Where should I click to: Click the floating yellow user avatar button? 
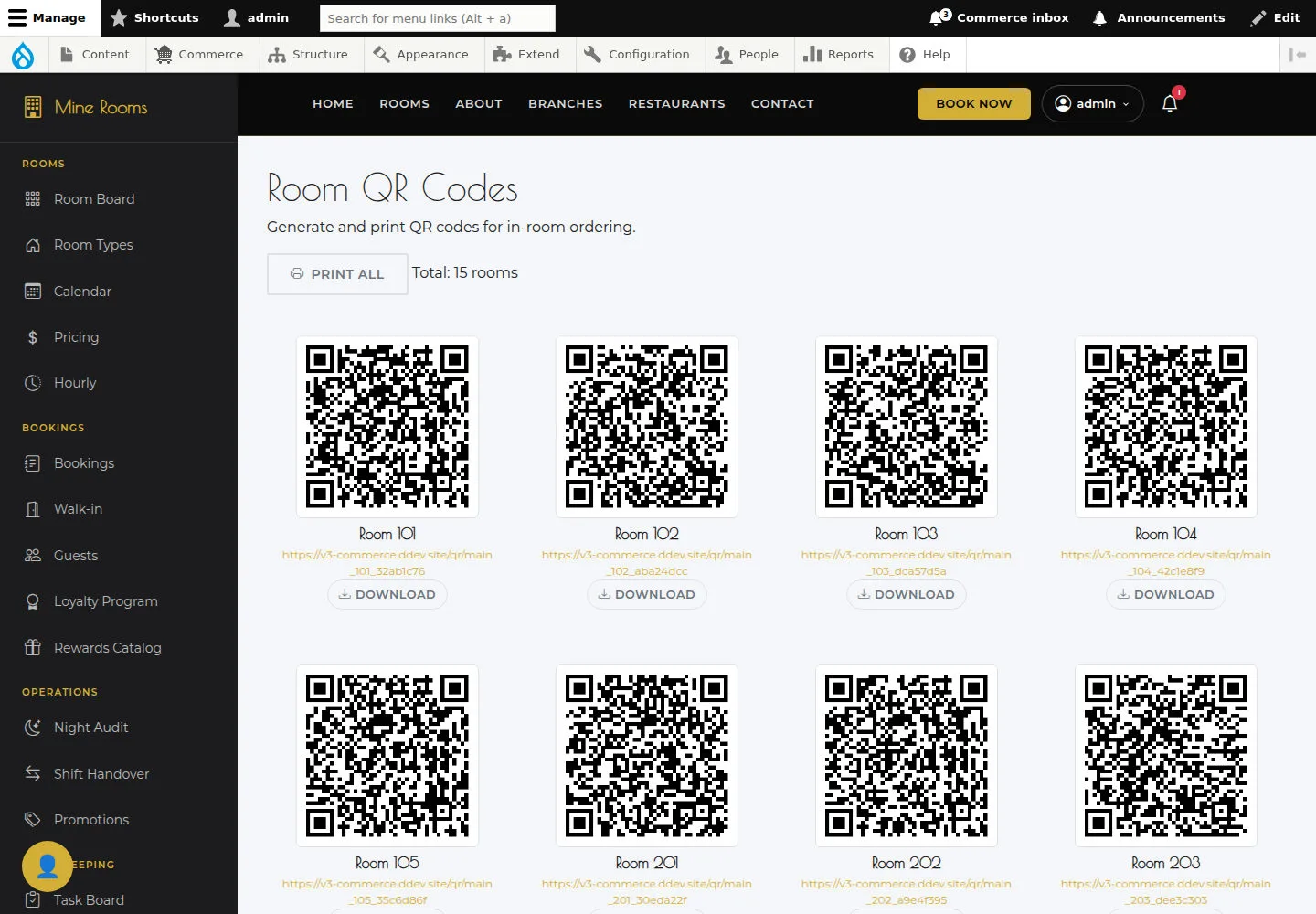pos(48,866)
